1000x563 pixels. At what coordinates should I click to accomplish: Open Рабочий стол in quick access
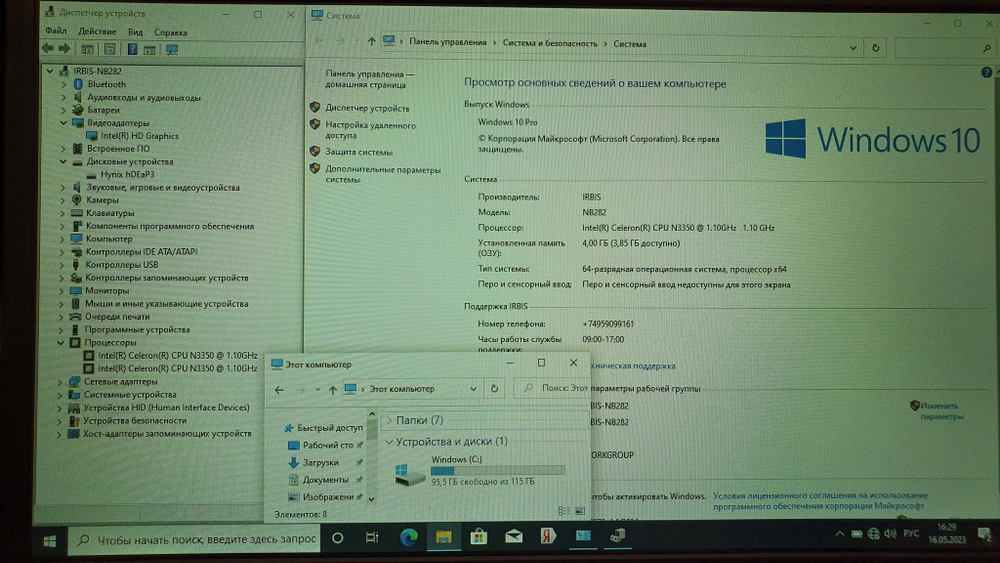[x=328, y=445]
